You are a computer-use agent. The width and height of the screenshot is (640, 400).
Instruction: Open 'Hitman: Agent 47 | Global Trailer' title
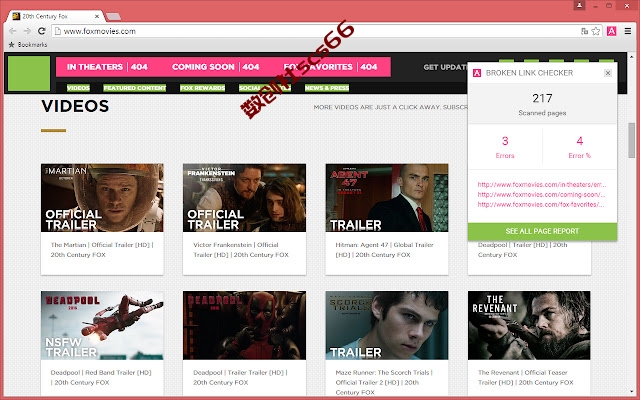click(x=384, y=250)
